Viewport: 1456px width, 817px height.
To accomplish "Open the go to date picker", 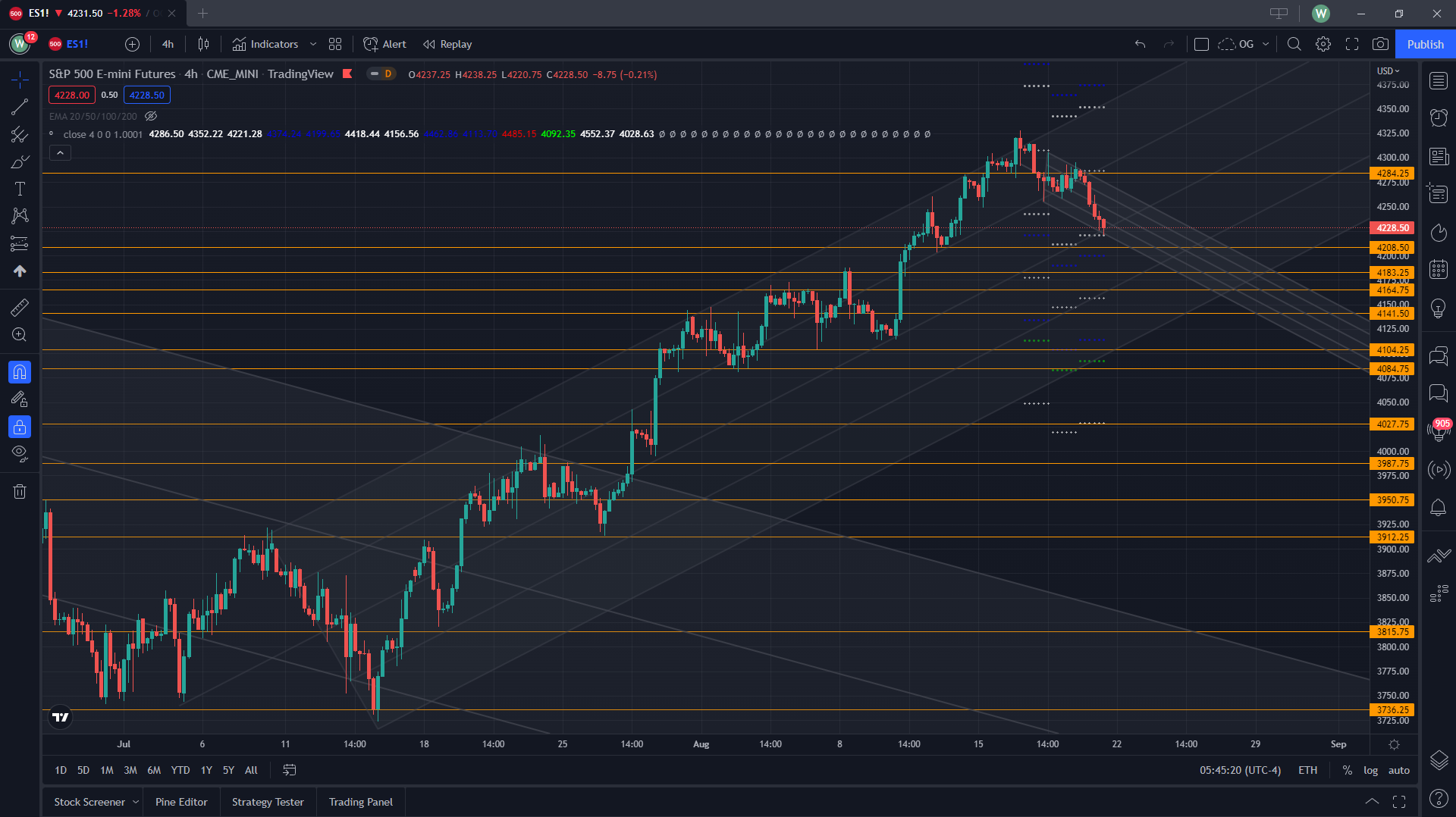I will click(290, 770).
